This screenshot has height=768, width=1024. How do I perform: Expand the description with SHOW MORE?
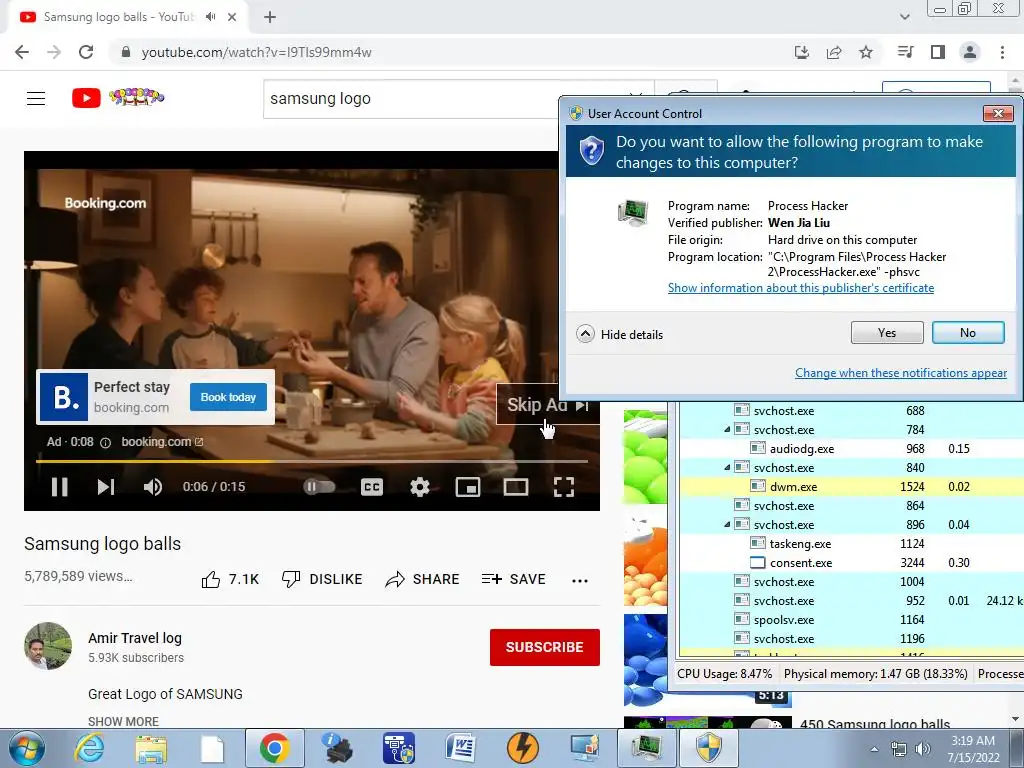[x=123, y=722]
